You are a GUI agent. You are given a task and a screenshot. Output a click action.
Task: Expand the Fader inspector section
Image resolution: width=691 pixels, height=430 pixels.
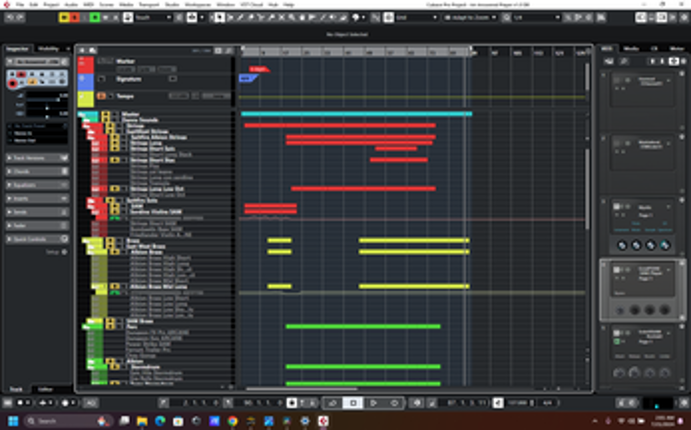pyautogui.click(x=37, y=226)
